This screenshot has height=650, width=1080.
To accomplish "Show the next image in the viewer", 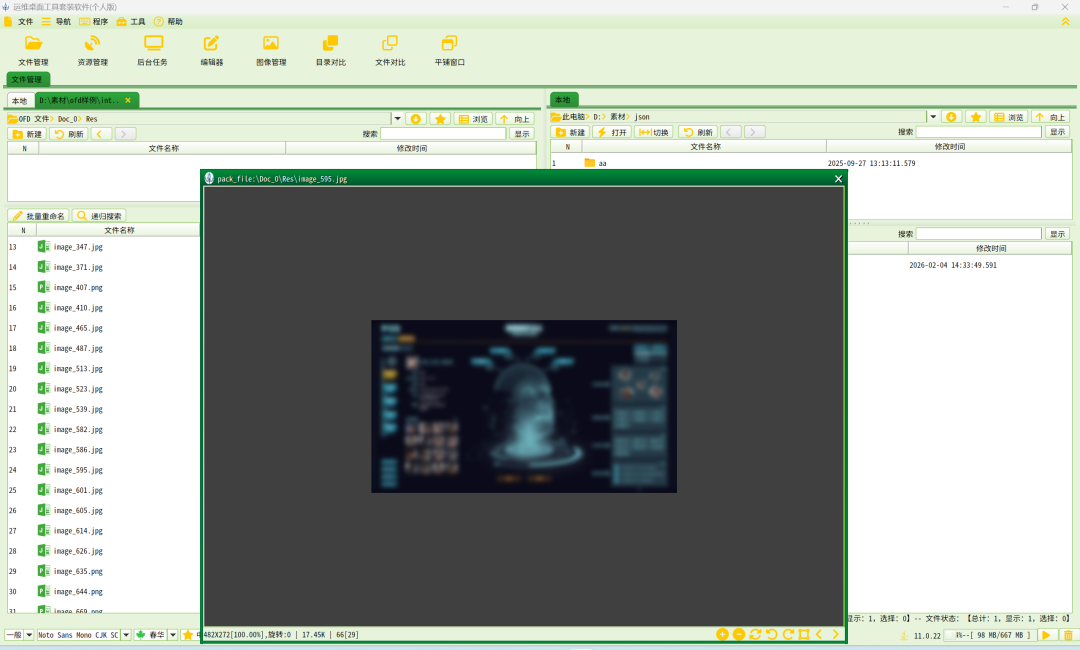I will point(835,634).
